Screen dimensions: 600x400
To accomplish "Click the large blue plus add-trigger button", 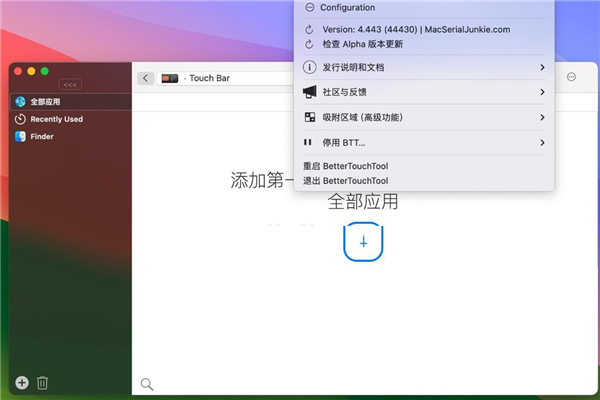I will pyautogui.click(x=363, y=242).
